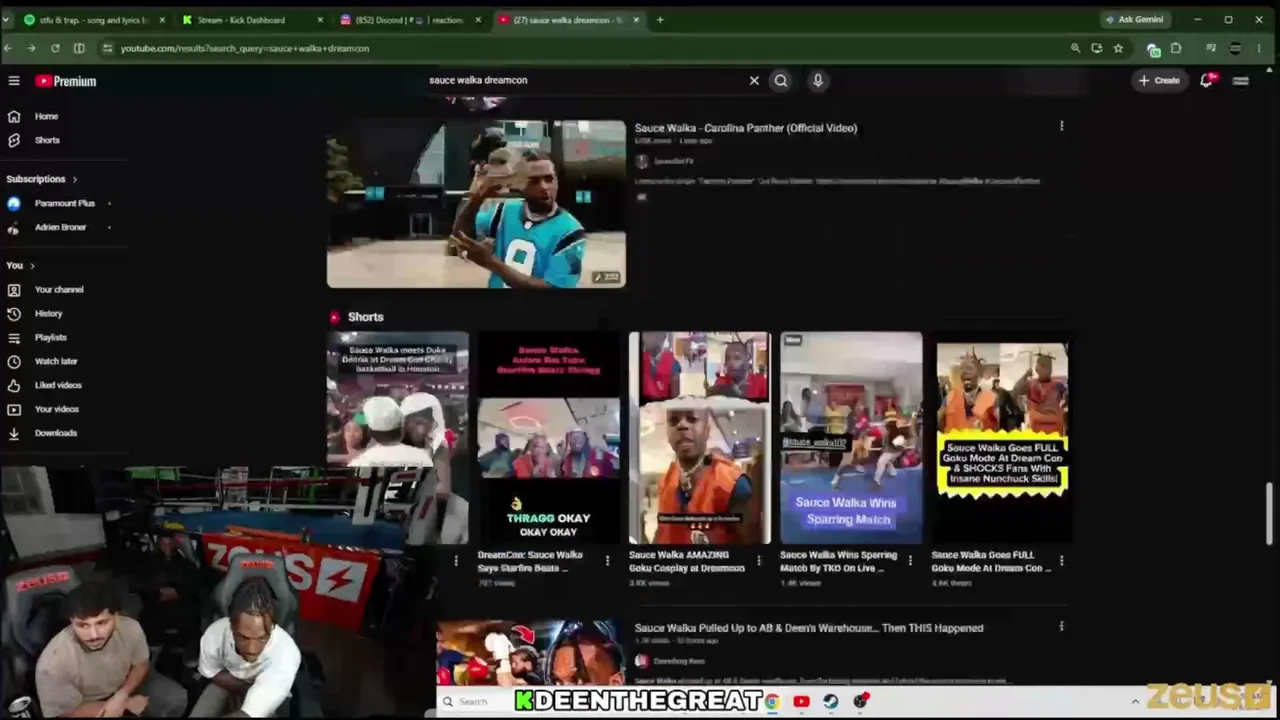Open the Pulled Up to AB & Deen's Warehouse title
This screenshot has width=1280, height=720.
click(x=809, y=628)
